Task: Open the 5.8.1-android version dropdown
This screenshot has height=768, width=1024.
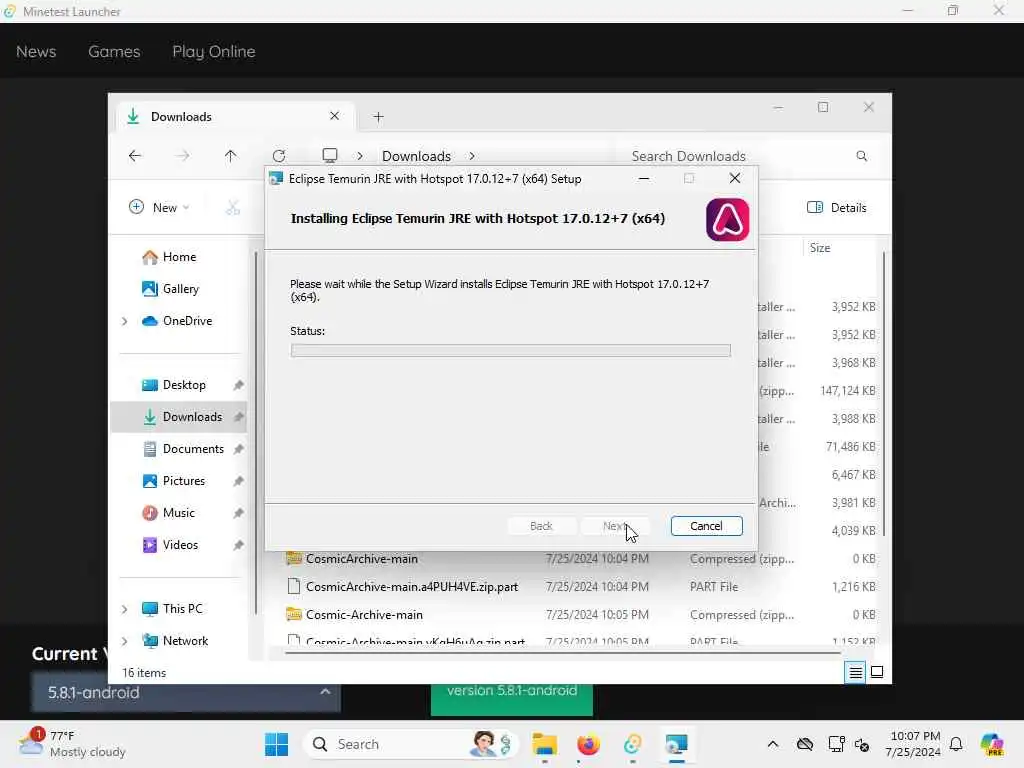Action: 186,692
